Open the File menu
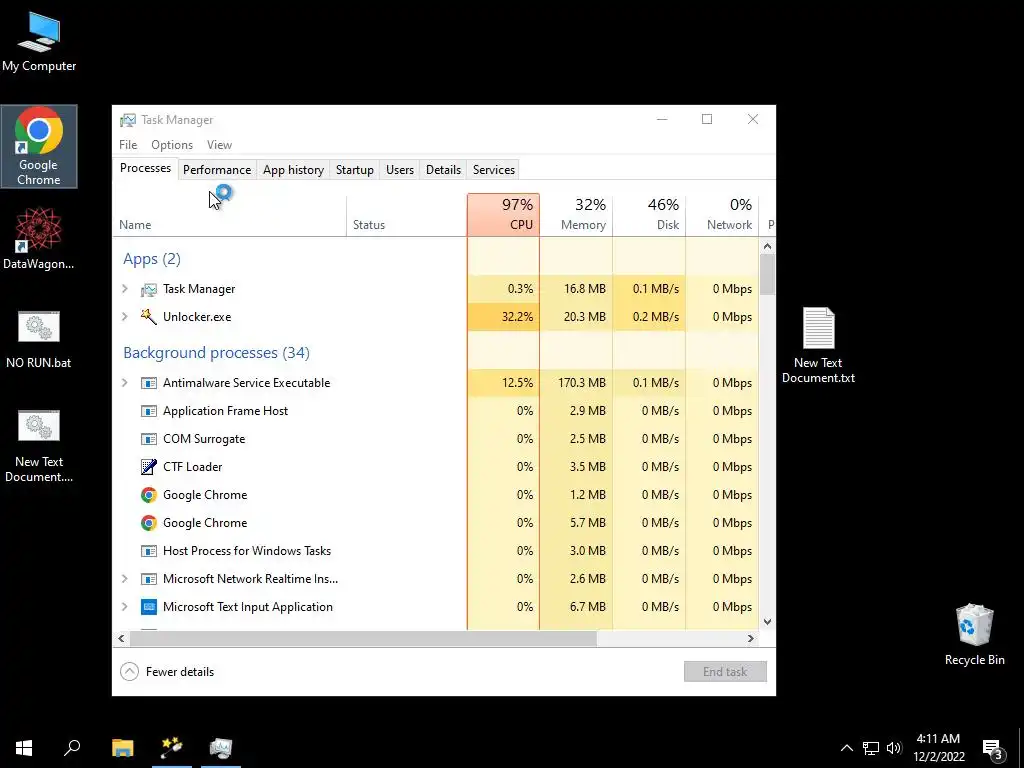The width and height of the screenshot is (1024, 768). (128, 145)
